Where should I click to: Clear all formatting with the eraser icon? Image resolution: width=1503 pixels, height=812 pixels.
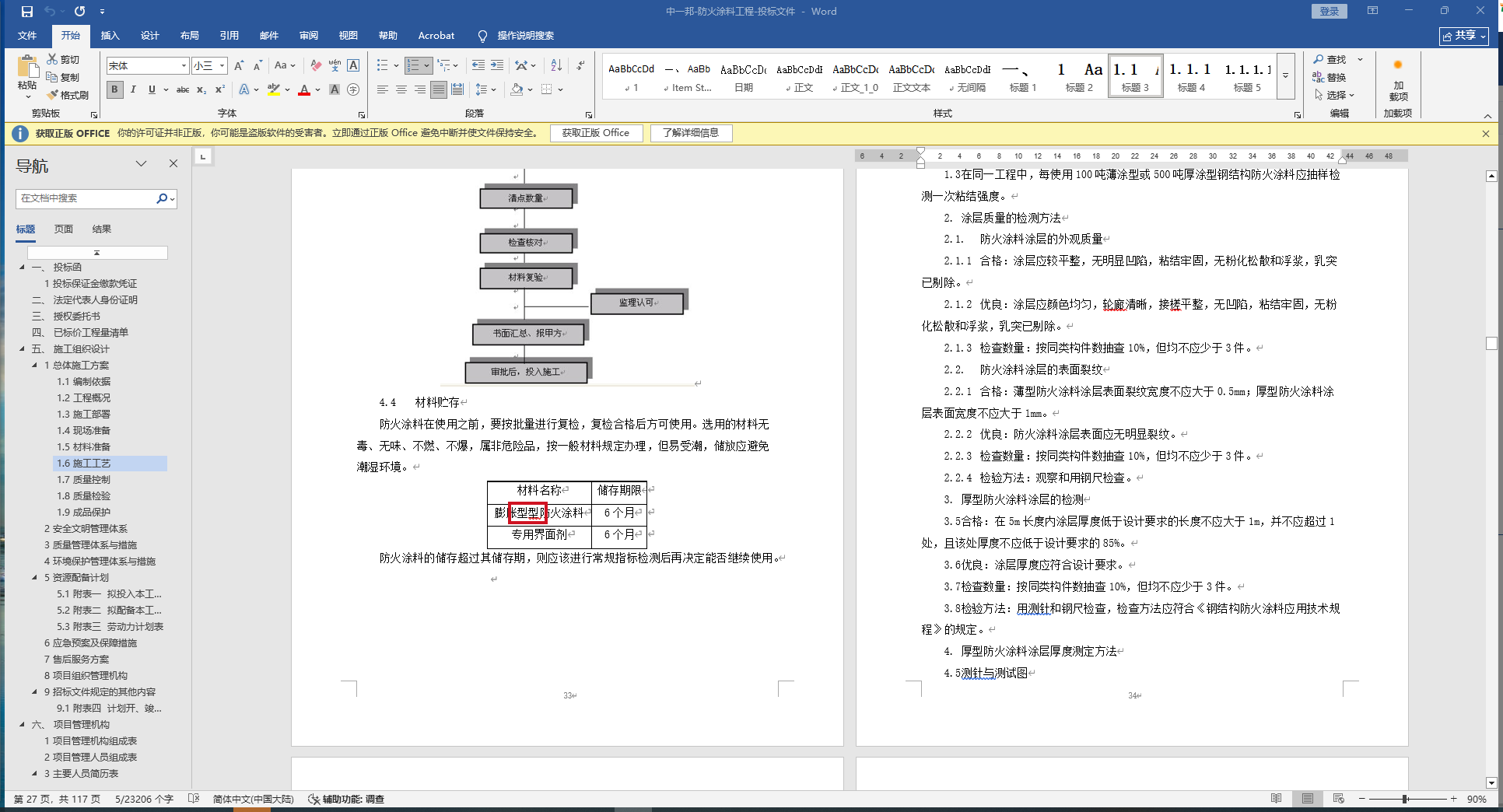[316, 65]
